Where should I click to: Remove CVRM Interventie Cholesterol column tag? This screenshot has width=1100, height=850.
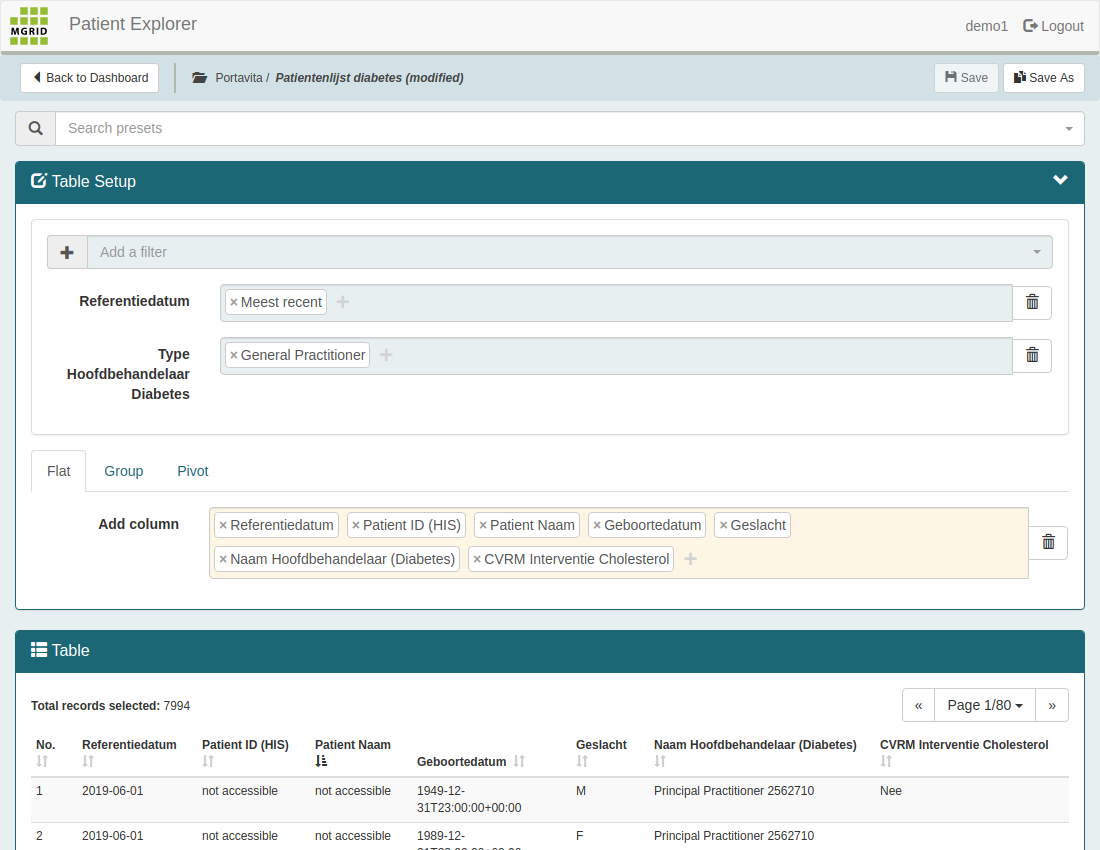tap(477, 559)
